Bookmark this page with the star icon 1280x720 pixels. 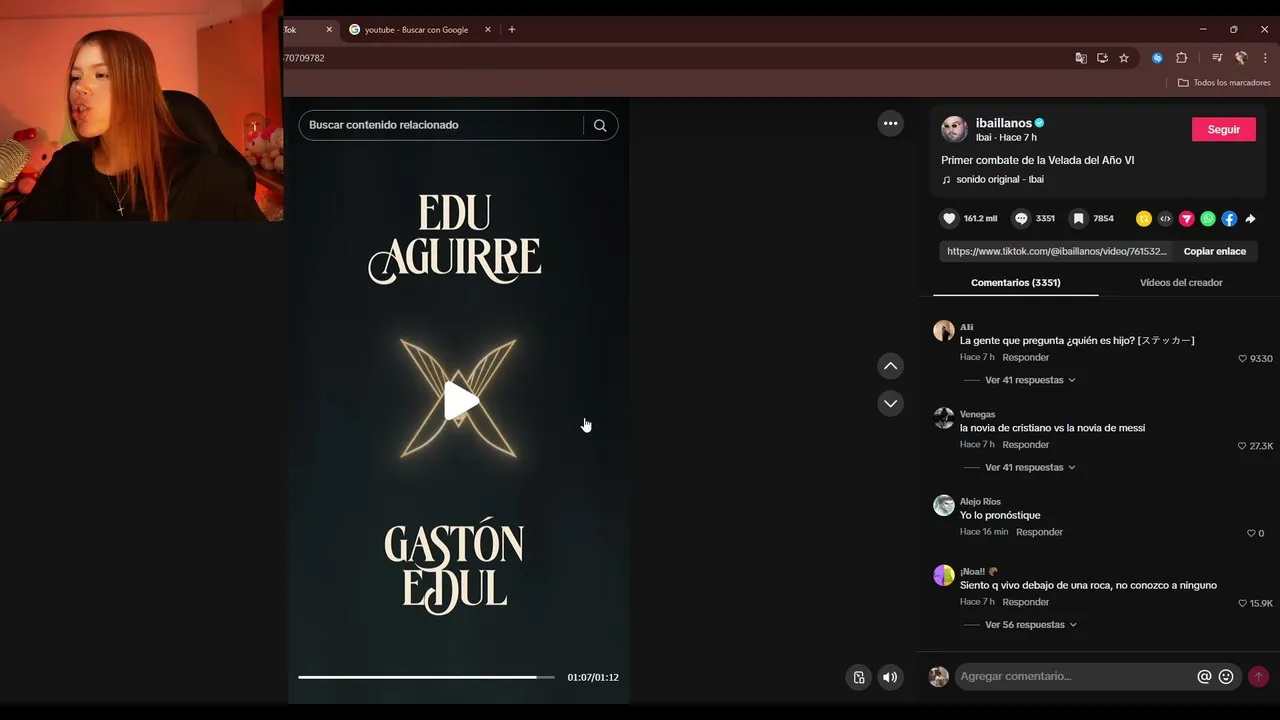point(1124,58)
